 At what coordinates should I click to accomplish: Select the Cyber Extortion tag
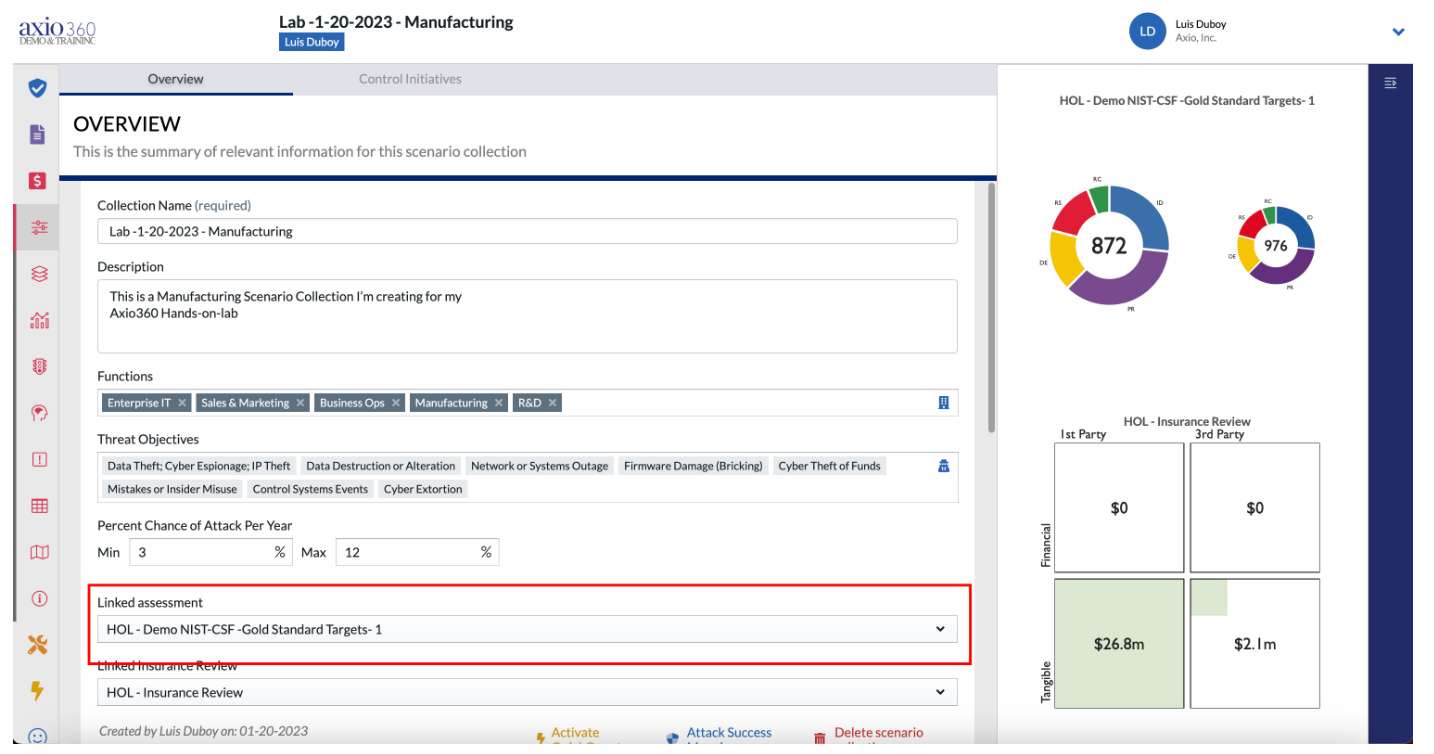(x=423, y=489)
